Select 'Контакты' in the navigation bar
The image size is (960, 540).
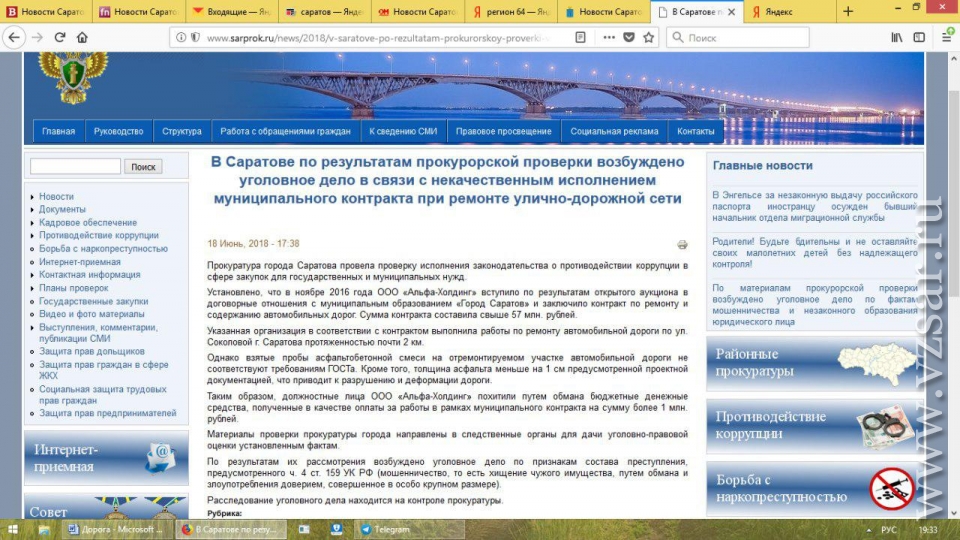(696, 131)
